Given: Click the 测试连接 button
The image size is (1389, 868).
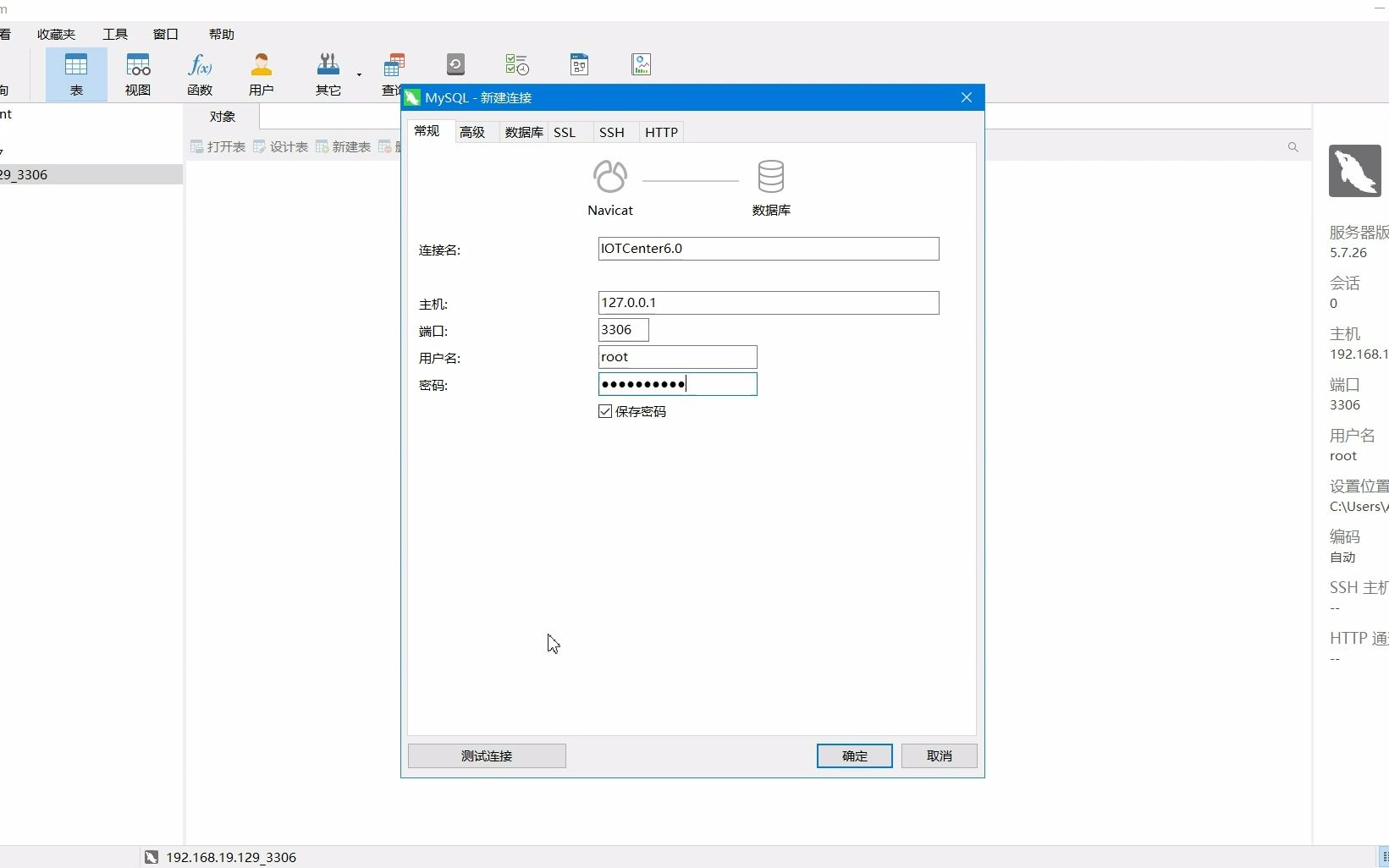Looking at the screenshot, I should [x=487, y=756].
